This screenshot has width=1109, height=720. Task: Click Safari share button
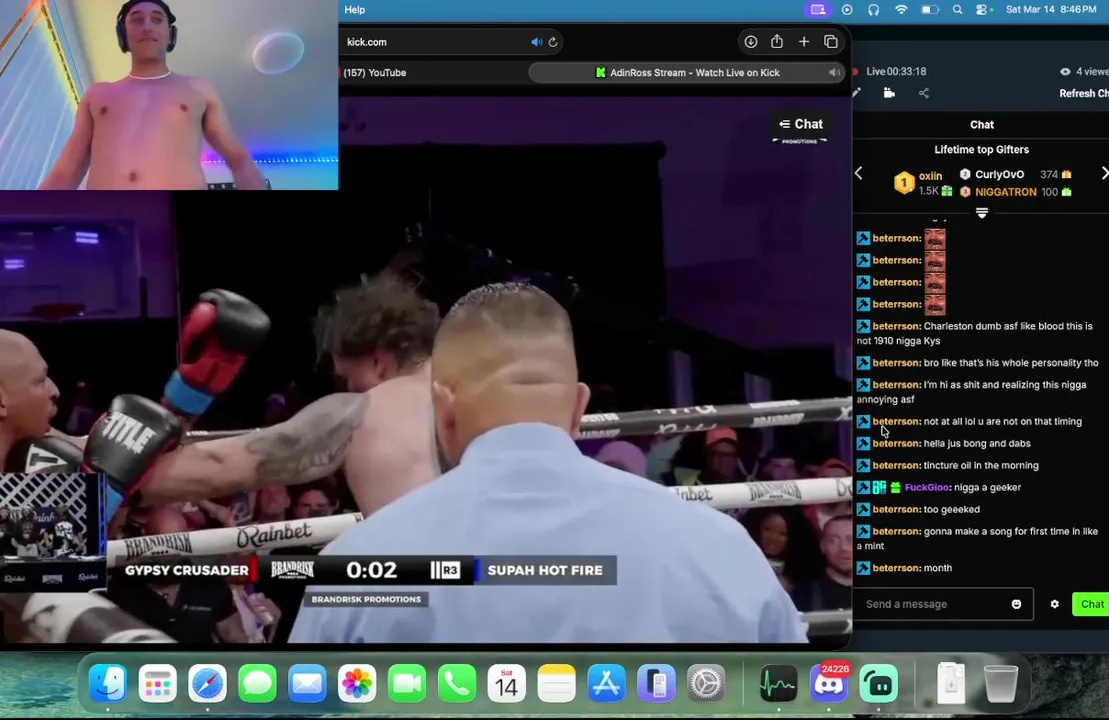point(777,42)
